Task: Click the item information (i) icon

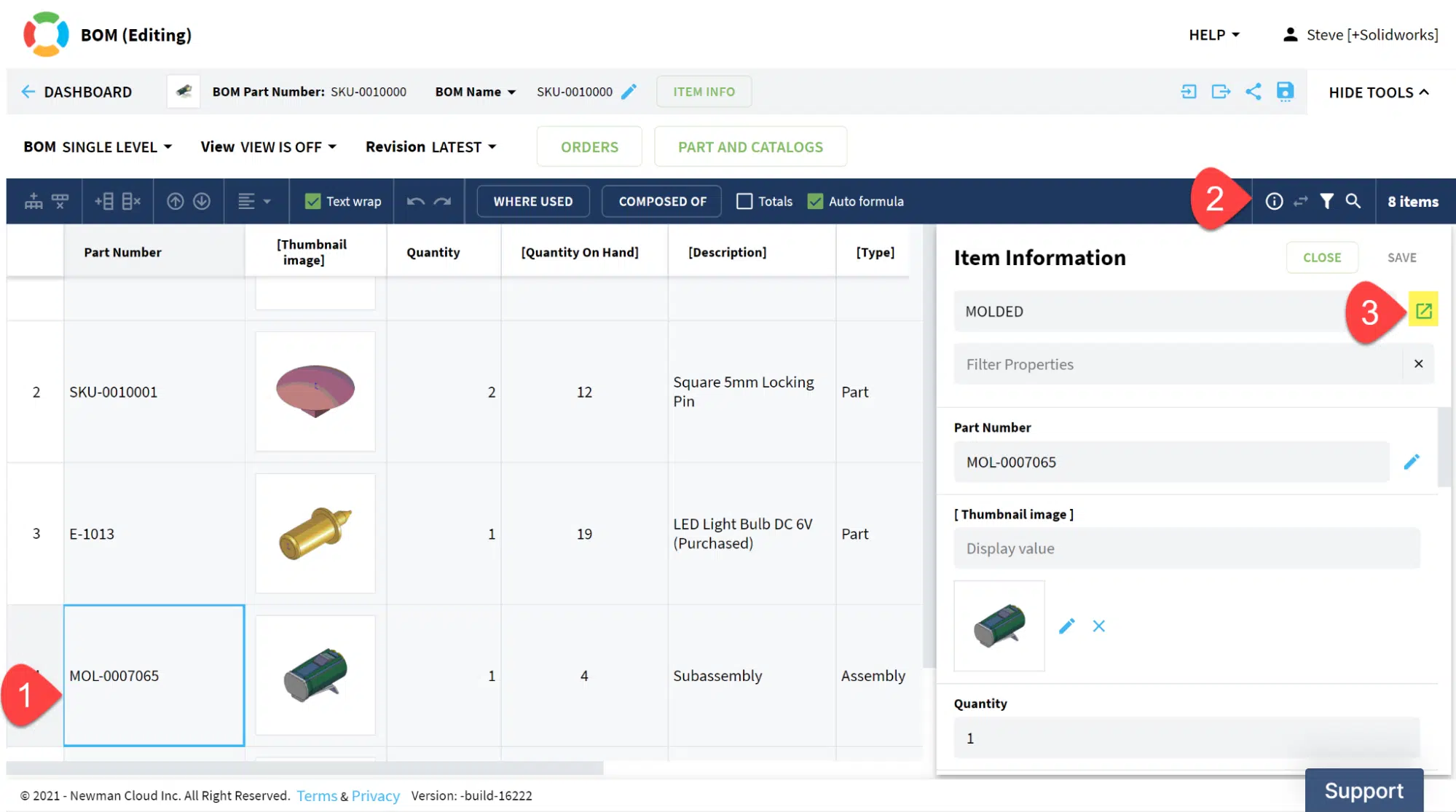Action: 1274,201
